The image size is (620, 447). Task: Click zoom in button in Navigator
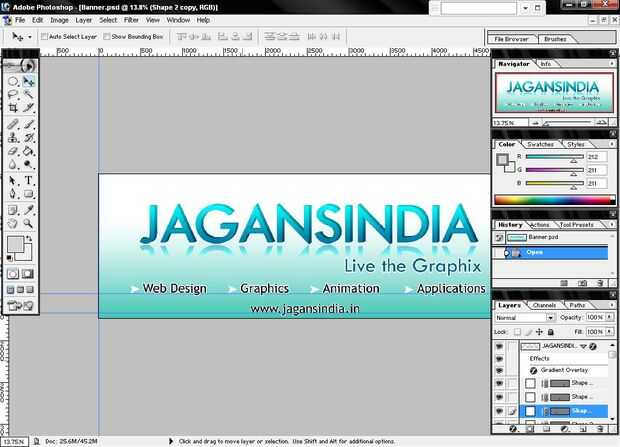[x=601, y=123]
